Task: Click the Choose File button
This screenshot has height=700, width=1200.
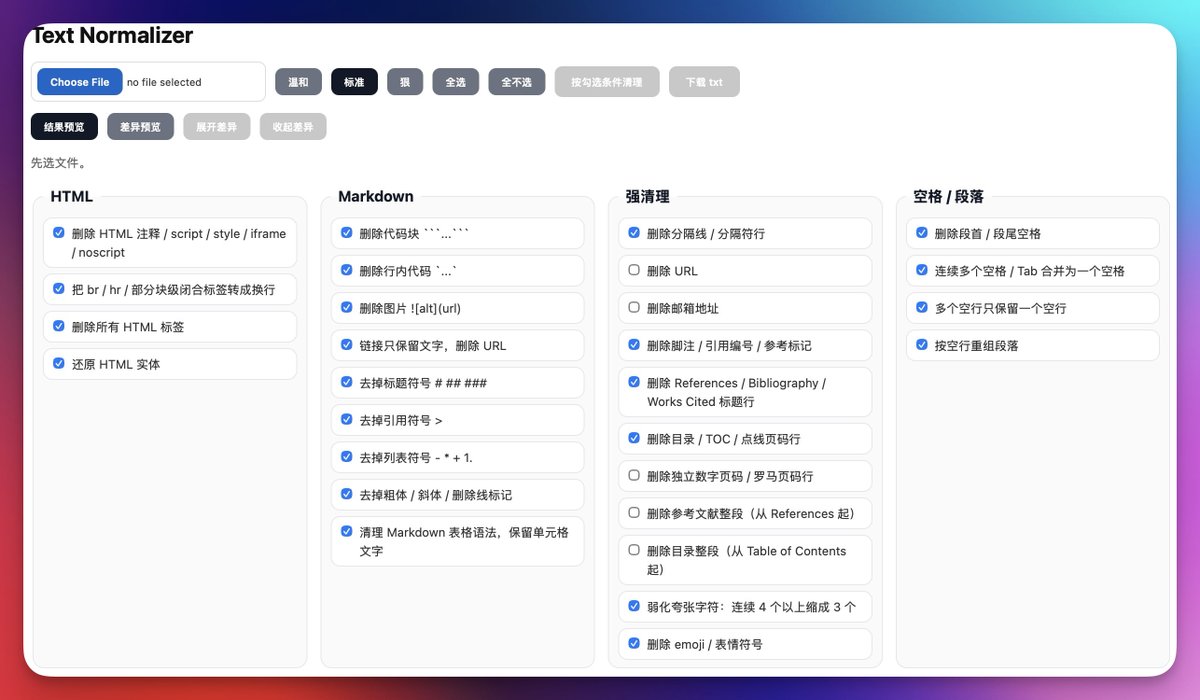Action: point(80,82)
